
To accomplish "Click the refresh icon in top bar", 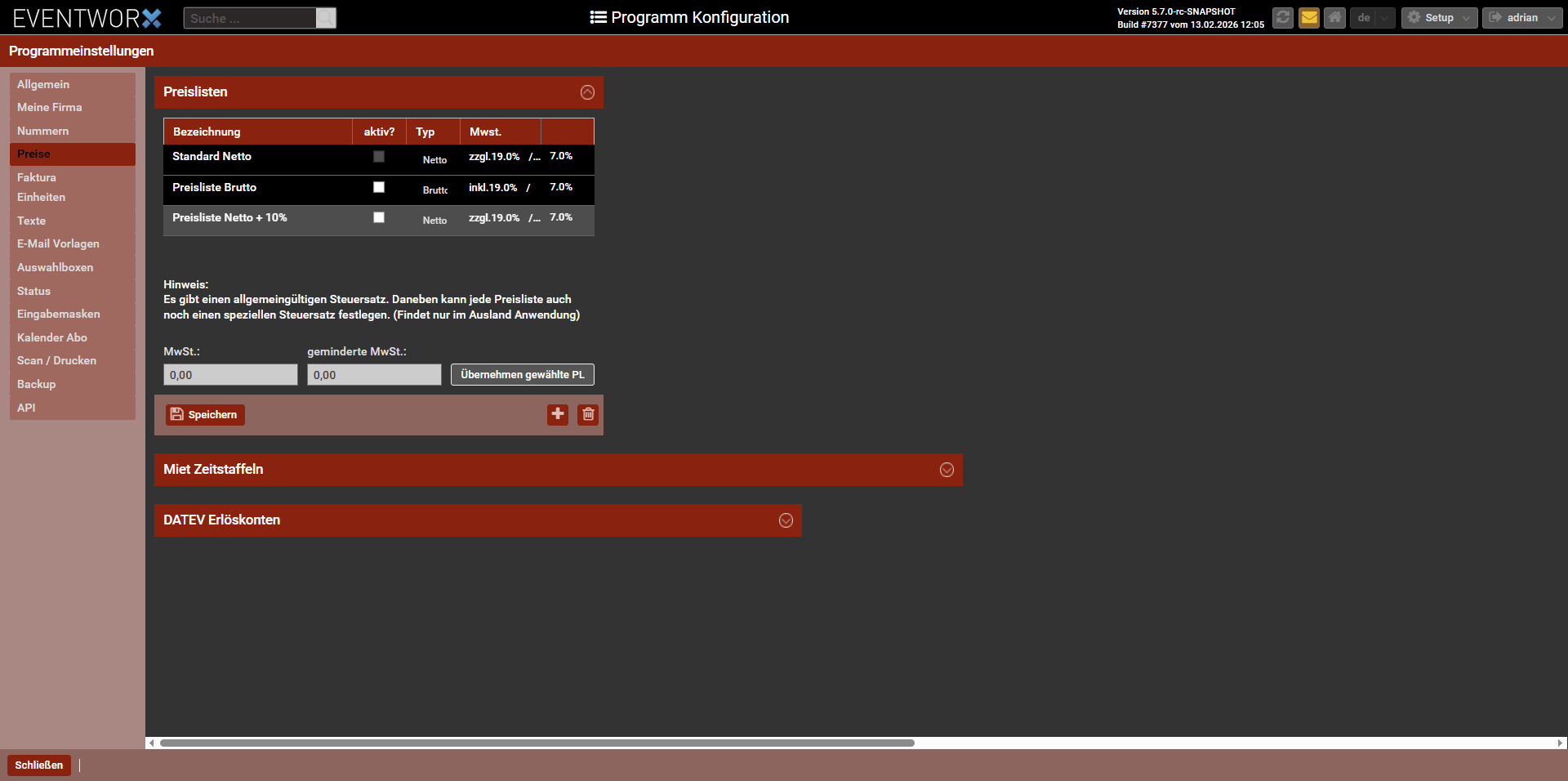I will pyautogui.click(x=1283, y=17).
